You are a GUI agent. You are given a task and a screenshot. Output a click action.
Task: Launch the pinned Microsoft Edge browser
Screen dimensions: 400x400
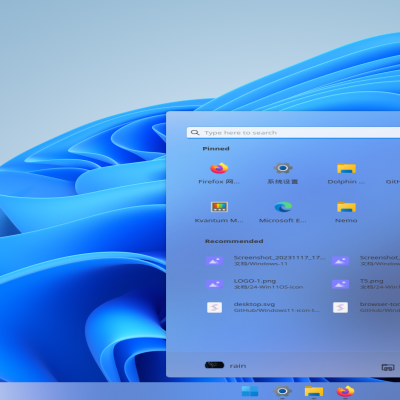pyautogui.click(x=283, y=212)
